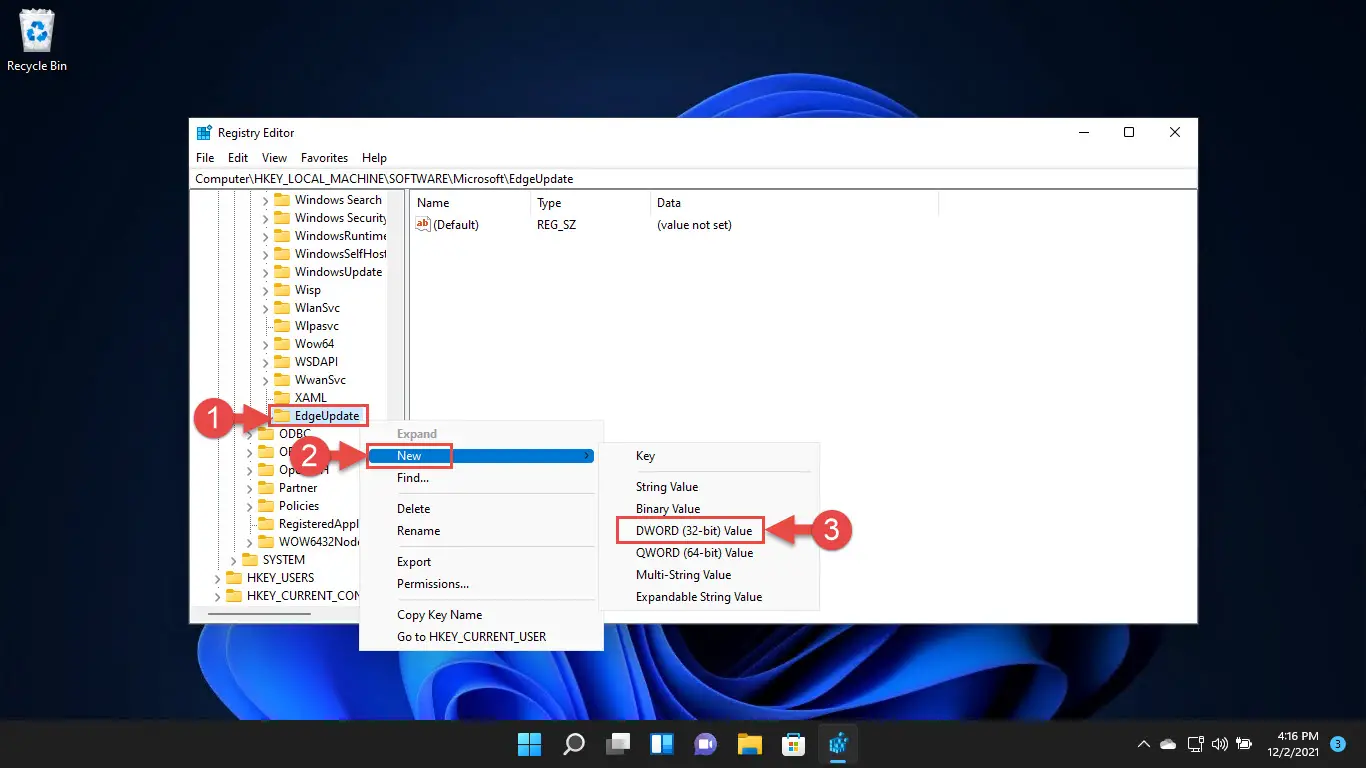Open the notification count badge
Screen dimensions: 1366x768
pyautogui.click(x=1337, y=744)
